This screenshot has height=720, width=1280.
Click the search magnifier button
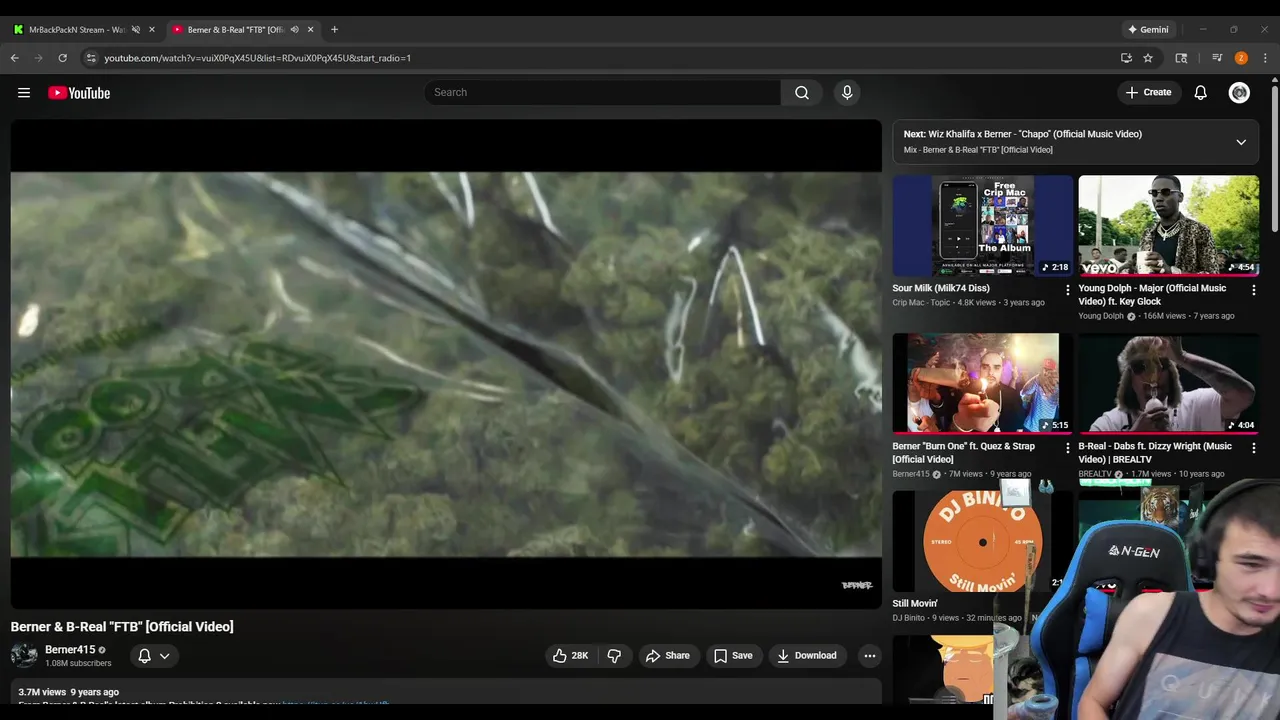coord(801,92)
